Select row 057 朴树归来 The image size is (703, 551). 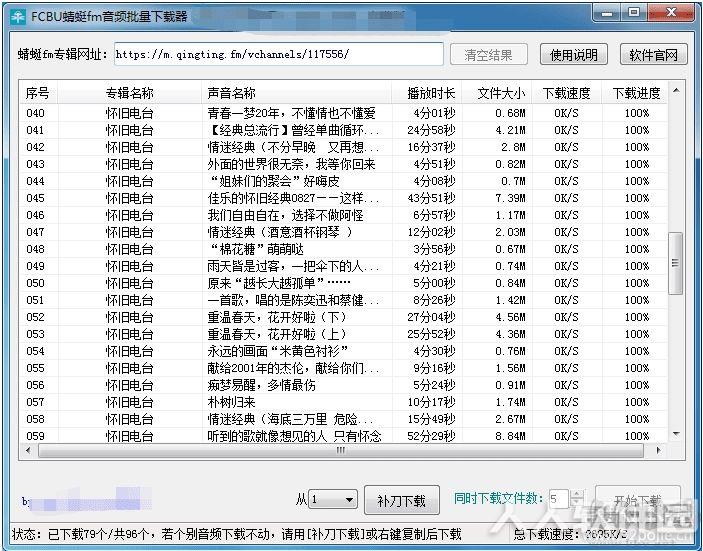pyautogui.click(x=343, y=402)
